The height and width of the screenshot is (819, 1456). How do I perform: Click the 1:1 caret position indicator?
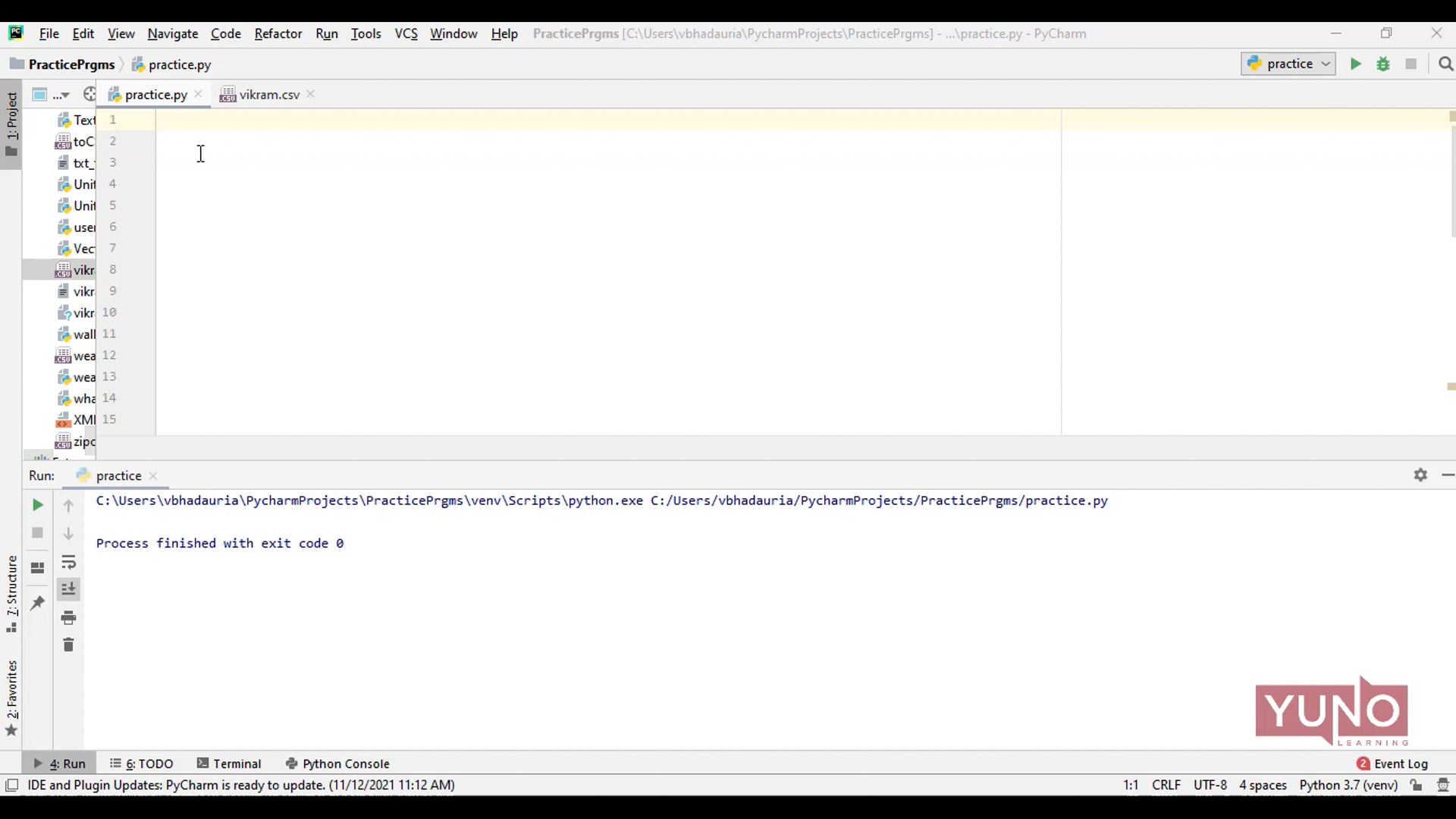point(1131,785)
